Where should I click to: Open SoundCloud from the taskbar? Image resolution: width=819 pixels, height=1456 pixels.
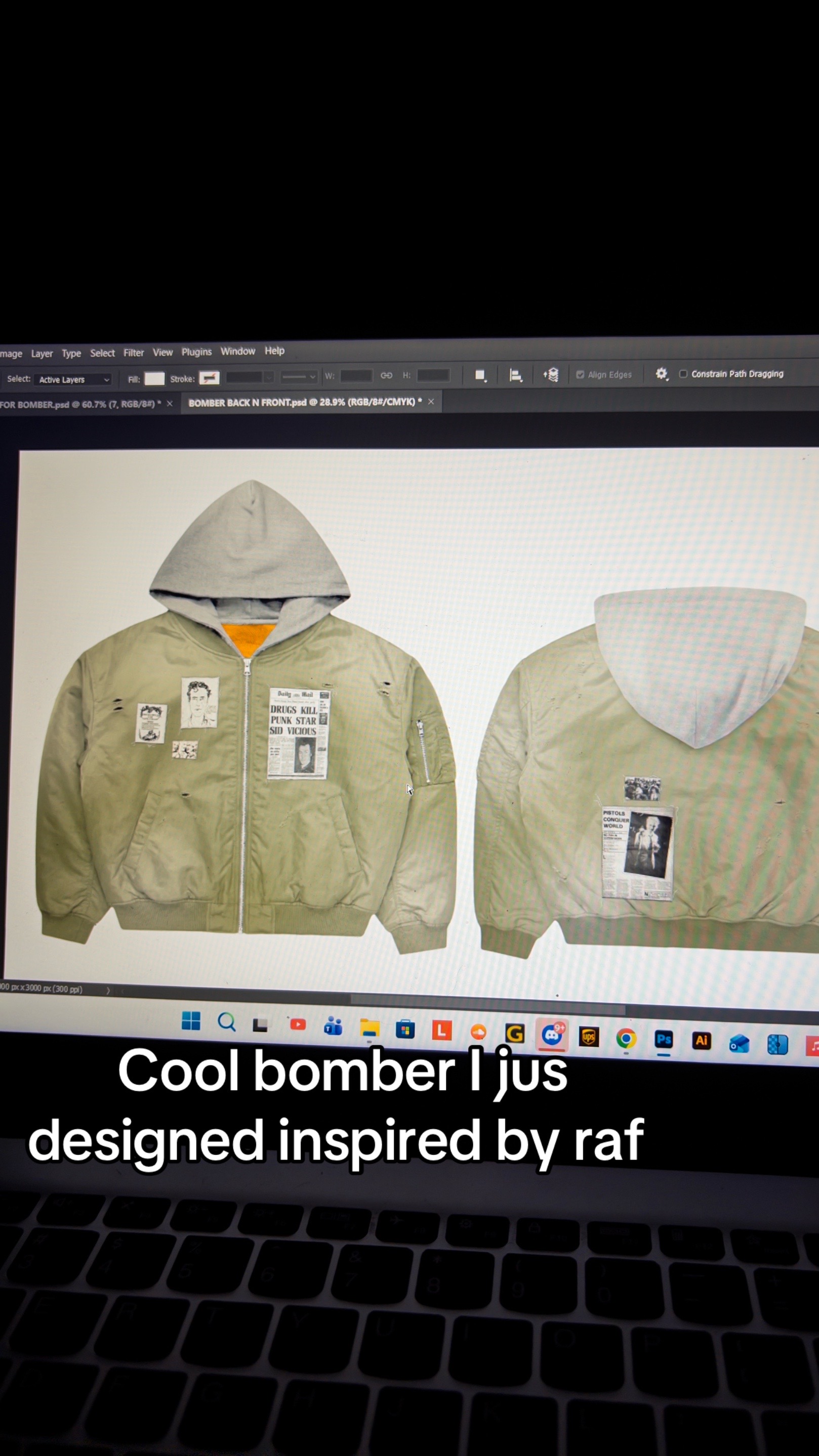click(x=478, y=1033)
